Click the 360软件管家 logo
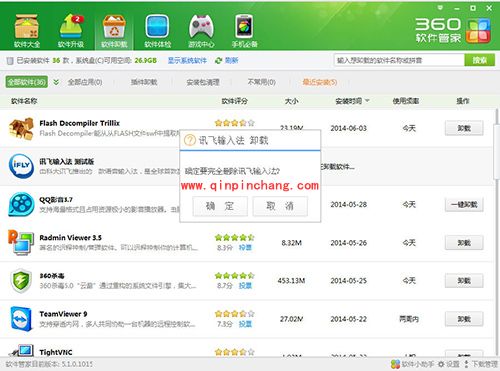500x371 pixels. click(453, 31)
